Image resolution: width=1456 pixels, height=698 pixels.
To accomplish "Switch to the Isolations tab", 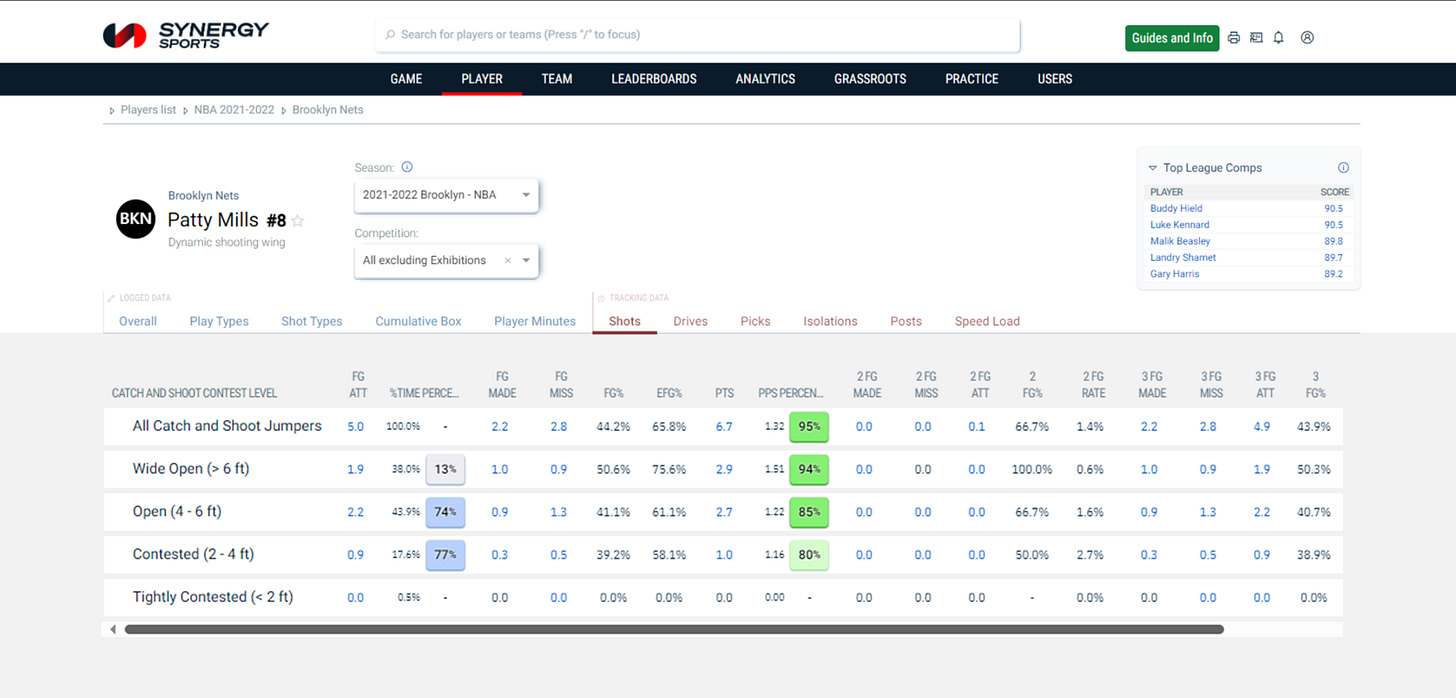I will tap(831, 321).
